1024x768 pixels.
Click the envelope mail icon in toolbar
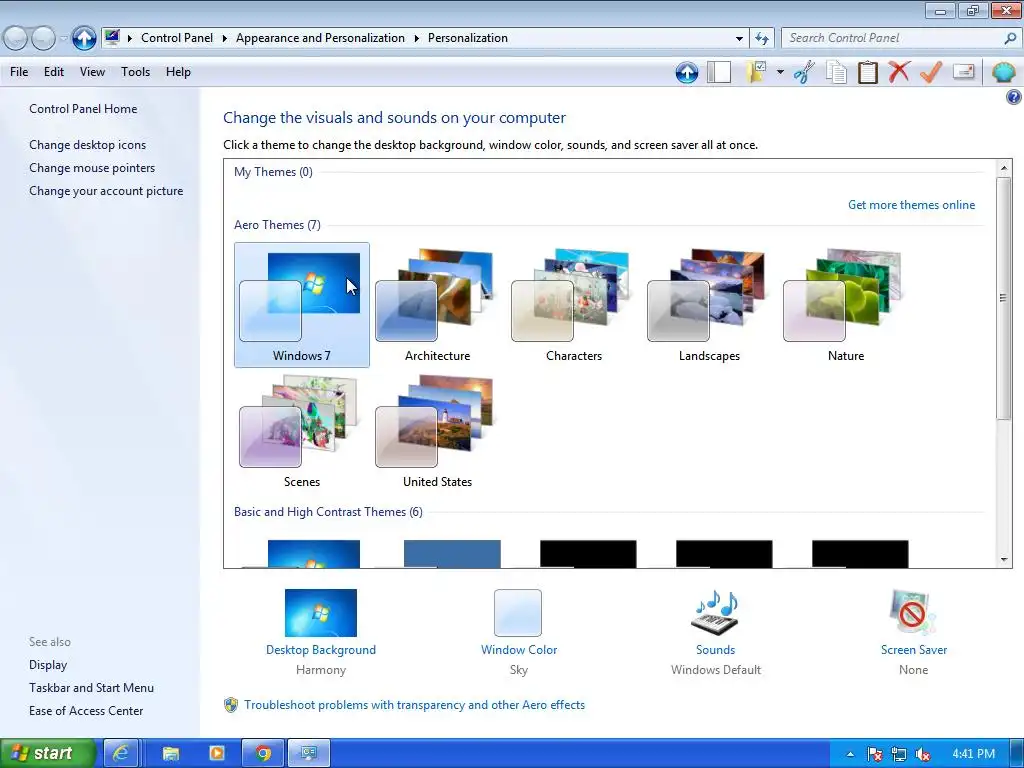pos(963,71)
